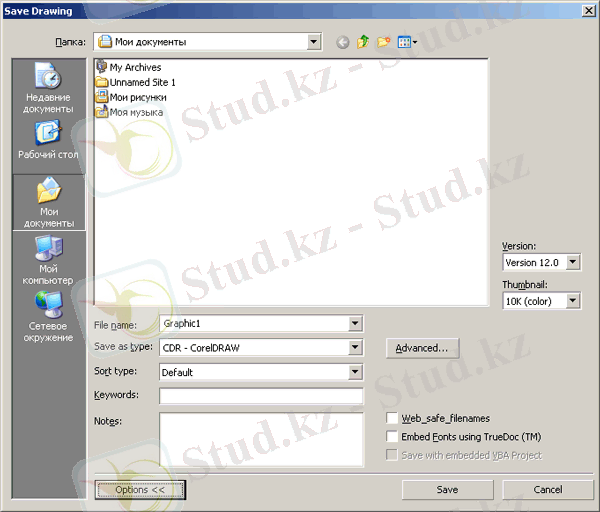Select the My Archives item icon
Image resolution: width=600 pixels, height=512 pixels.
(101, 67)
